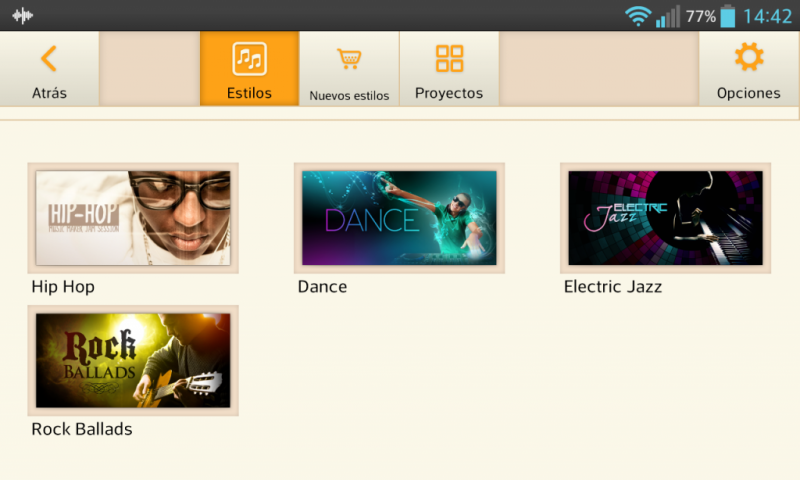Open the Electric Jazz style thumbnail

point(665,218)
